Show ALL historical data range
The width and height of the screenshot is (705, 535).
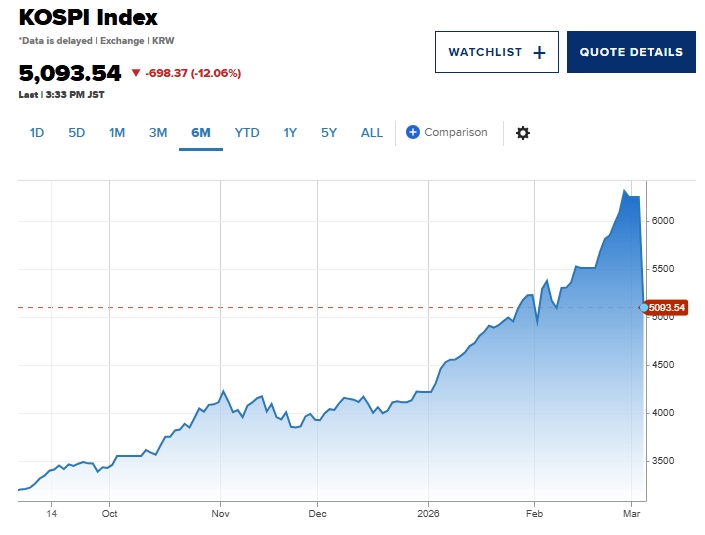click(372, 133)
